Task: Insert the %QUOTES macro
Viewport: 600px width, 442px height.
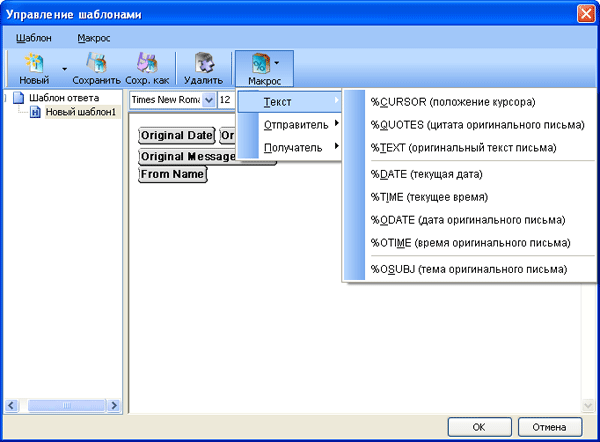Action: tap(469, 125)
